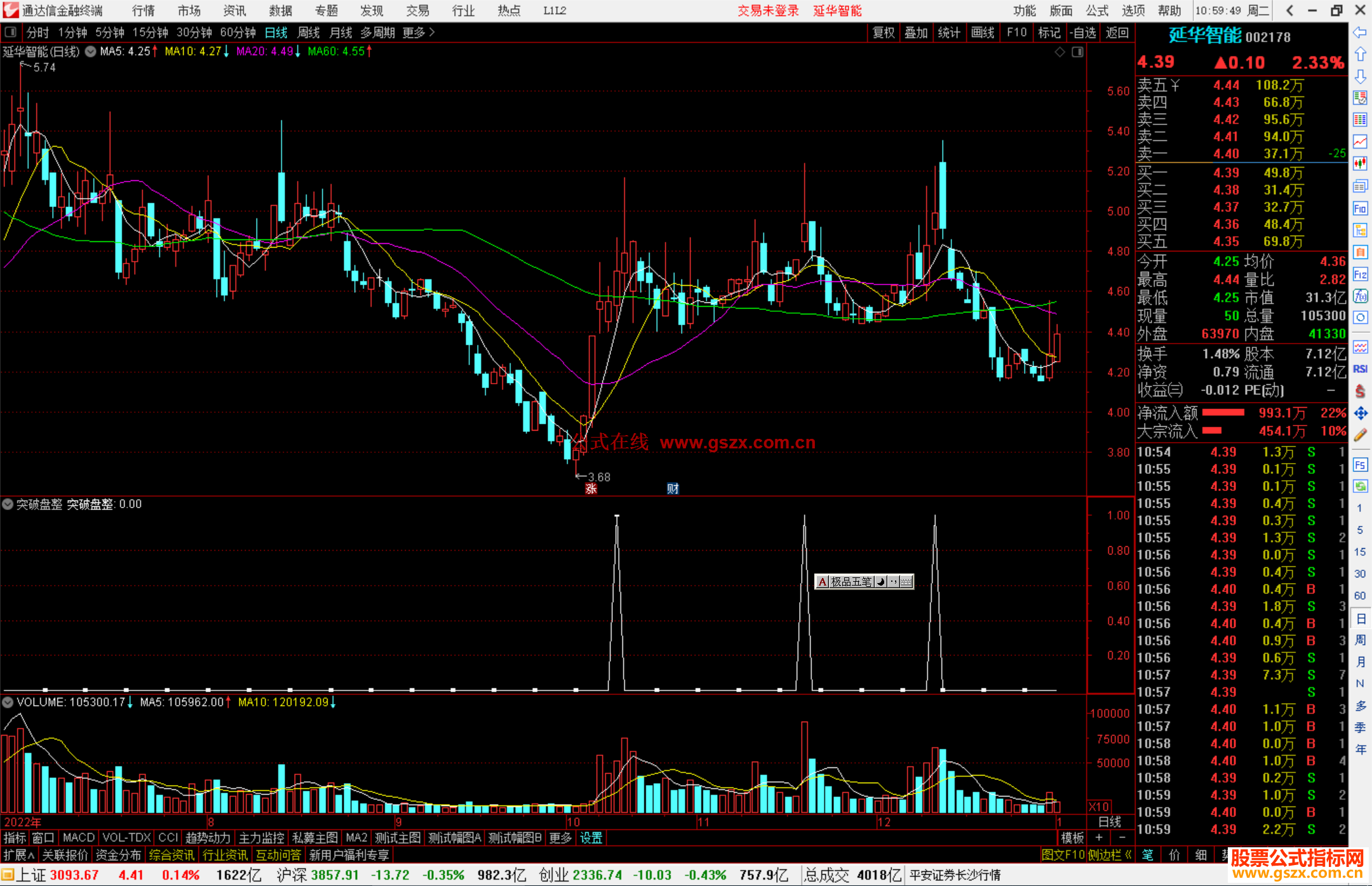
Task: Open the F10 sidebar icon
Action: pyautogui.click(x=1360, y=208)
